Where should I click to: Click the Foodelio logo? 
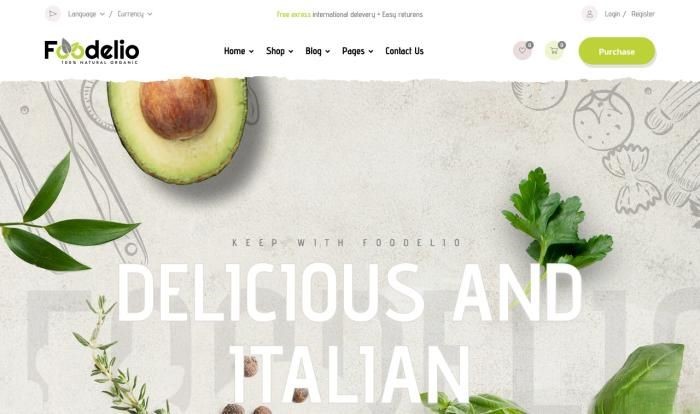[x=92, y=51]
